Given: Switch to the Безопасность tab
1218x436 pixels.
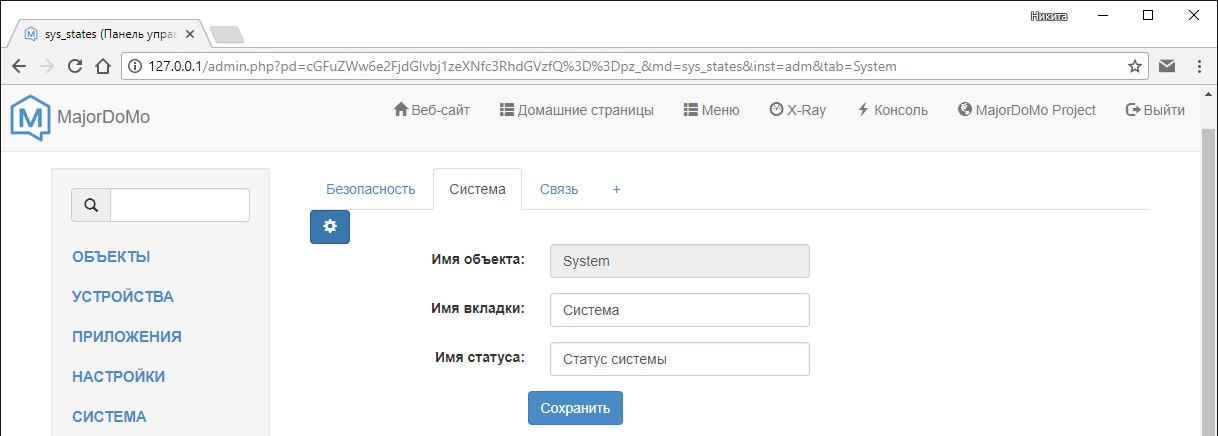Looking at the screenshot, I should click(x=370, y=189).
